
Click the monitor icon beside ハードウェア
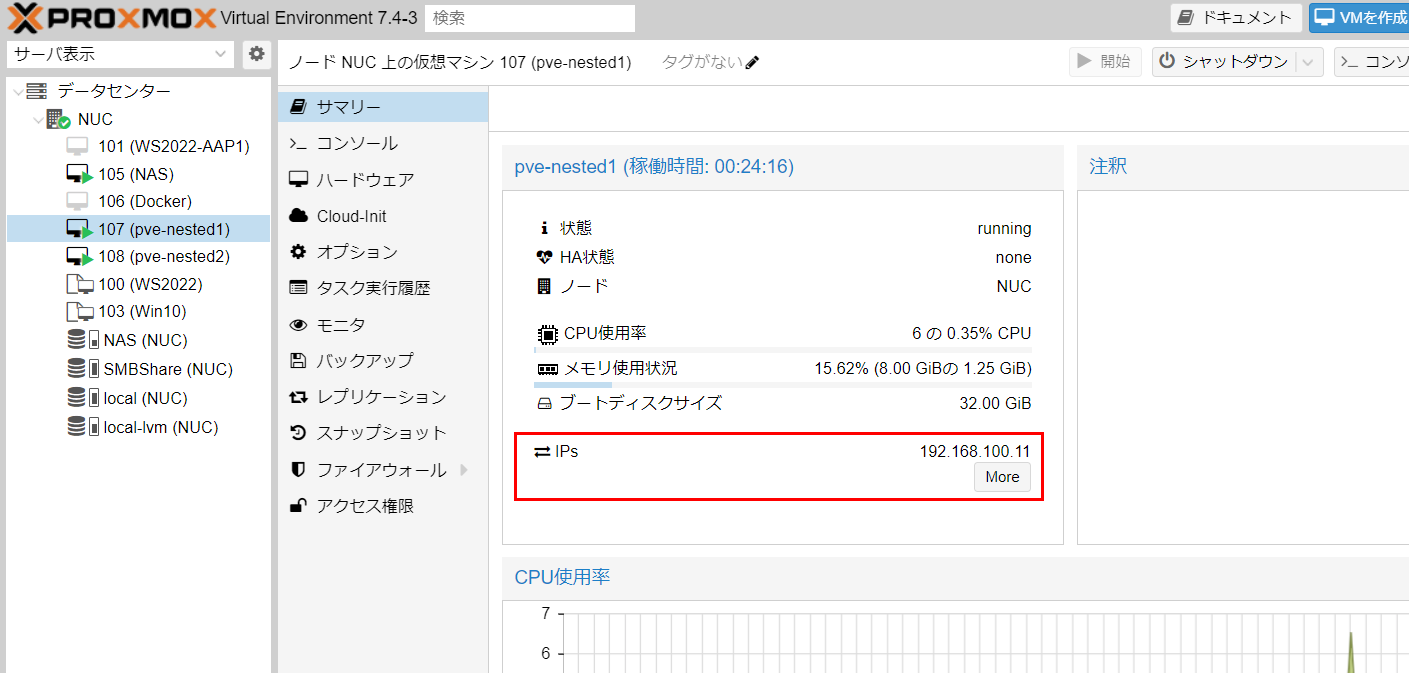298,180
